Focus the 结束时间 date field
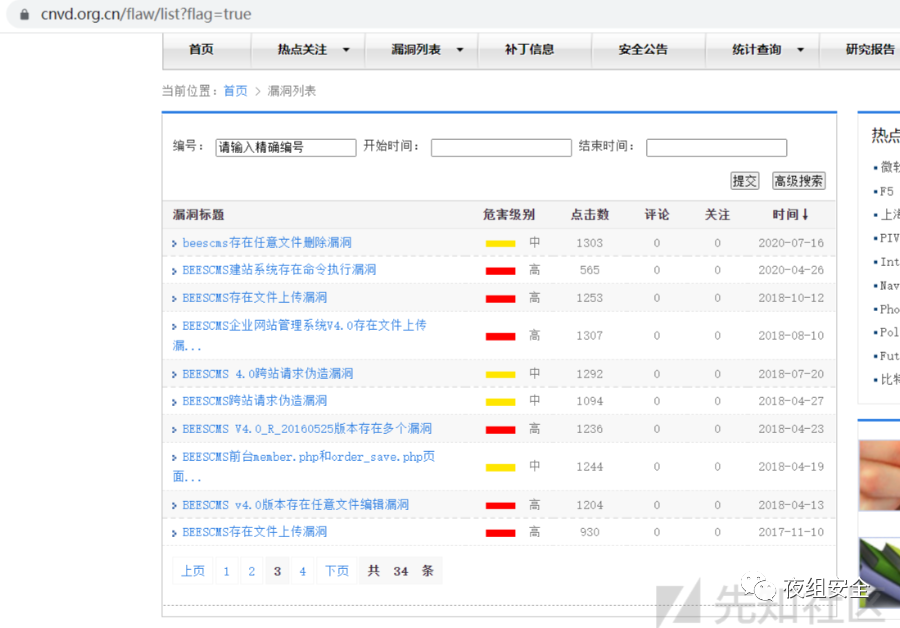The width and height of the screenshot is (900, 628). point(716,148)
